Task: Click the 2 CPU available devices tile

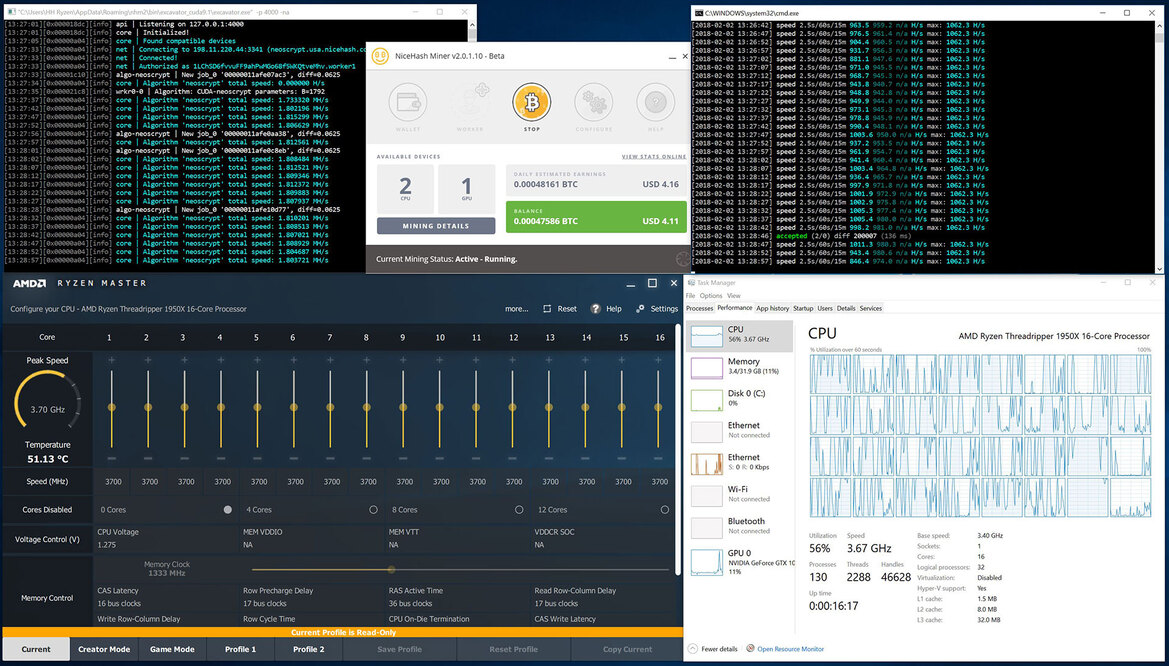Action: click(x=406, y=189)
